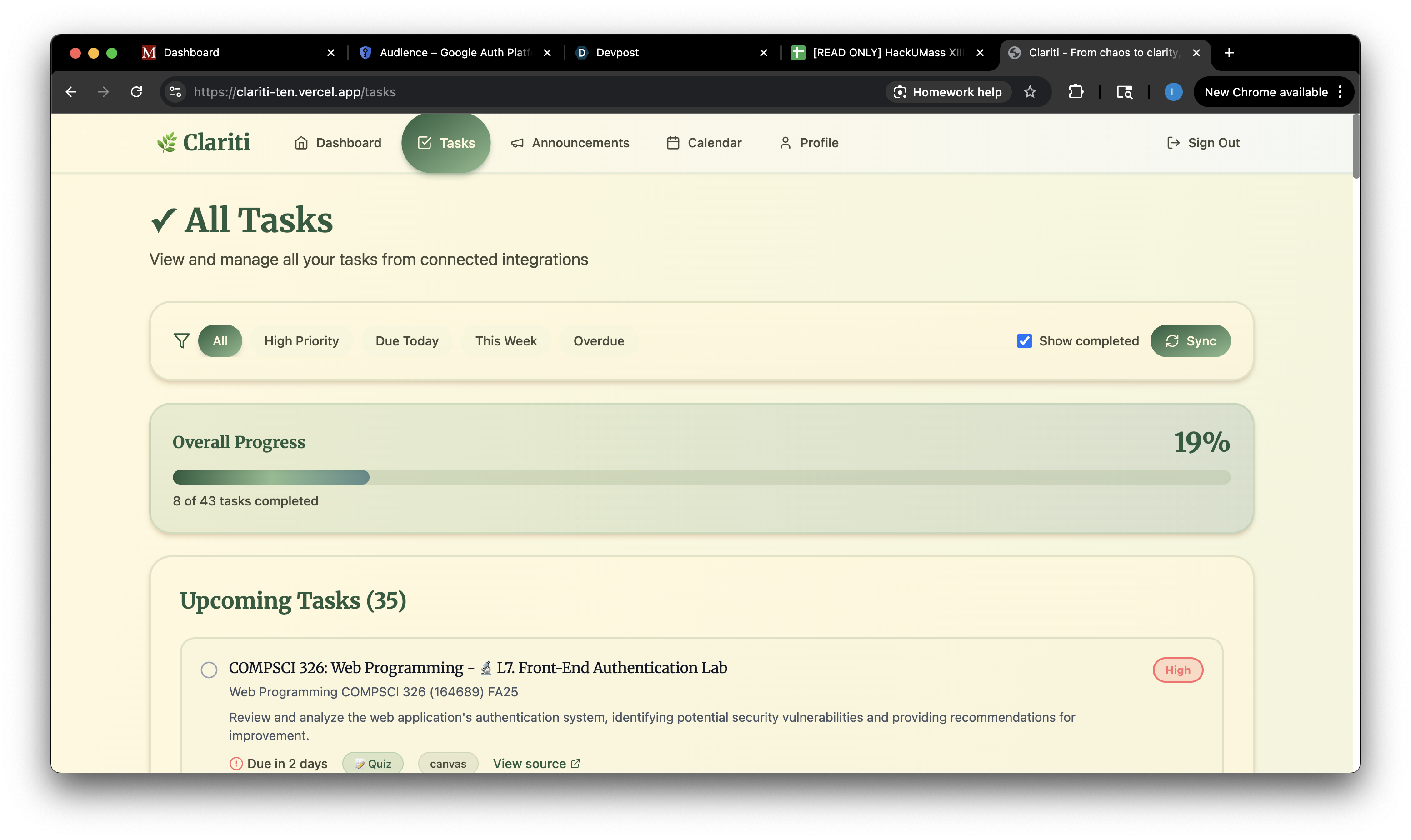
Task: Reload the page with refresh icon
Action: click(136, 92)
